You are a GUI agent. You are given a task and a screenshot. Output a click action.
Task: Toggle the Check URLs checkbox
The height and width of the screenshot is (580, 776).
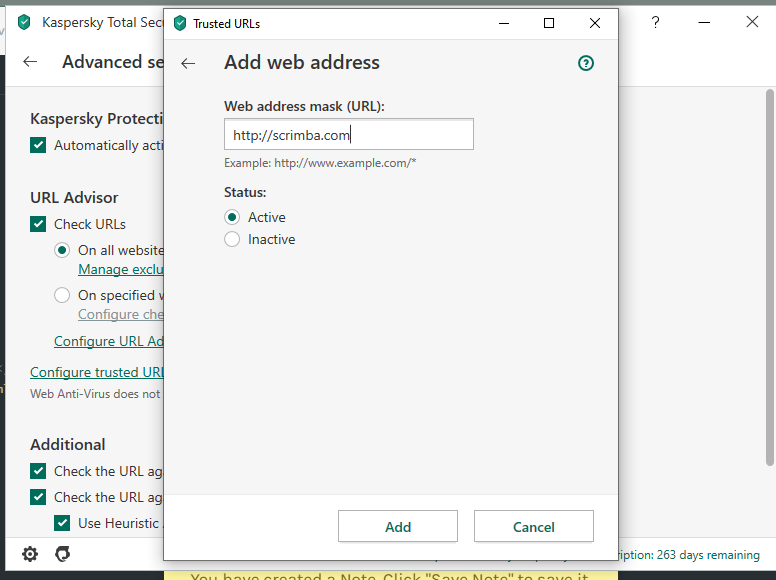coord(38,224)
